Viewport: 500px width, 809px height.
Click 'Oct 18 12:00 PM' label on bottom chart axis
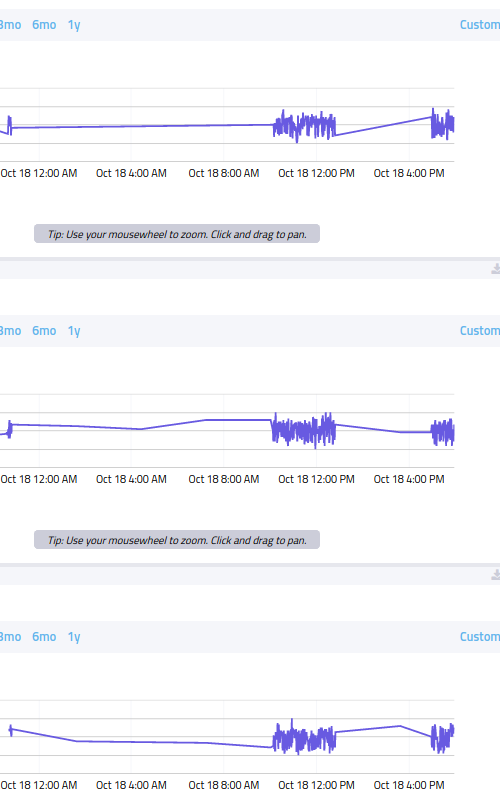(316, 785)
